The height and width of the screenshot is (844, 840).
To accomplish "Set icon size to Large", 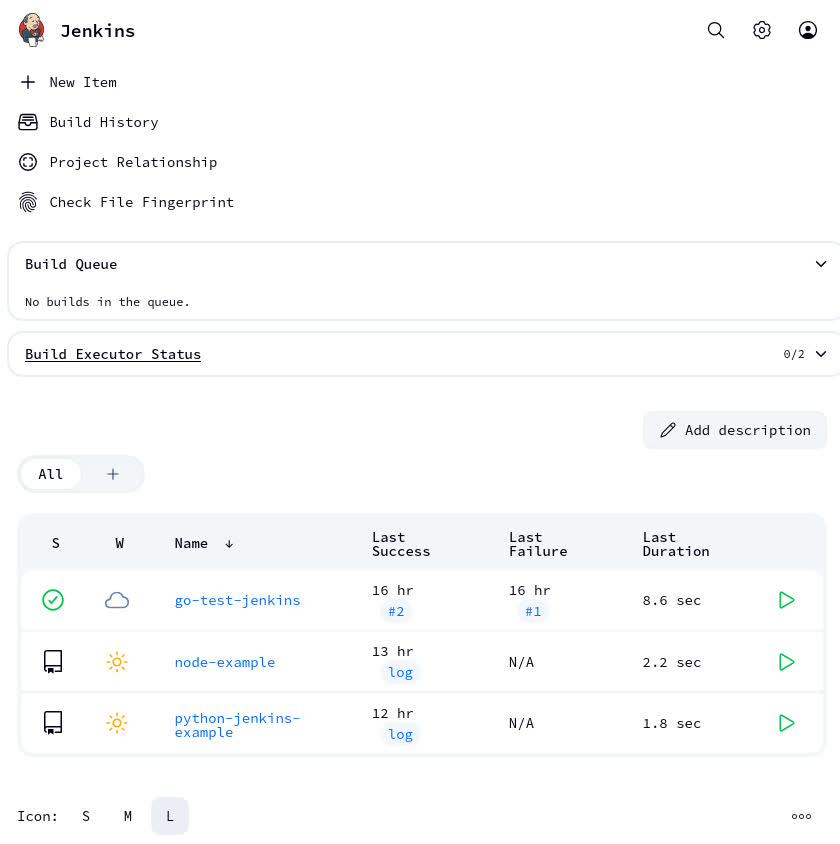I will click(x=170, y=816).
